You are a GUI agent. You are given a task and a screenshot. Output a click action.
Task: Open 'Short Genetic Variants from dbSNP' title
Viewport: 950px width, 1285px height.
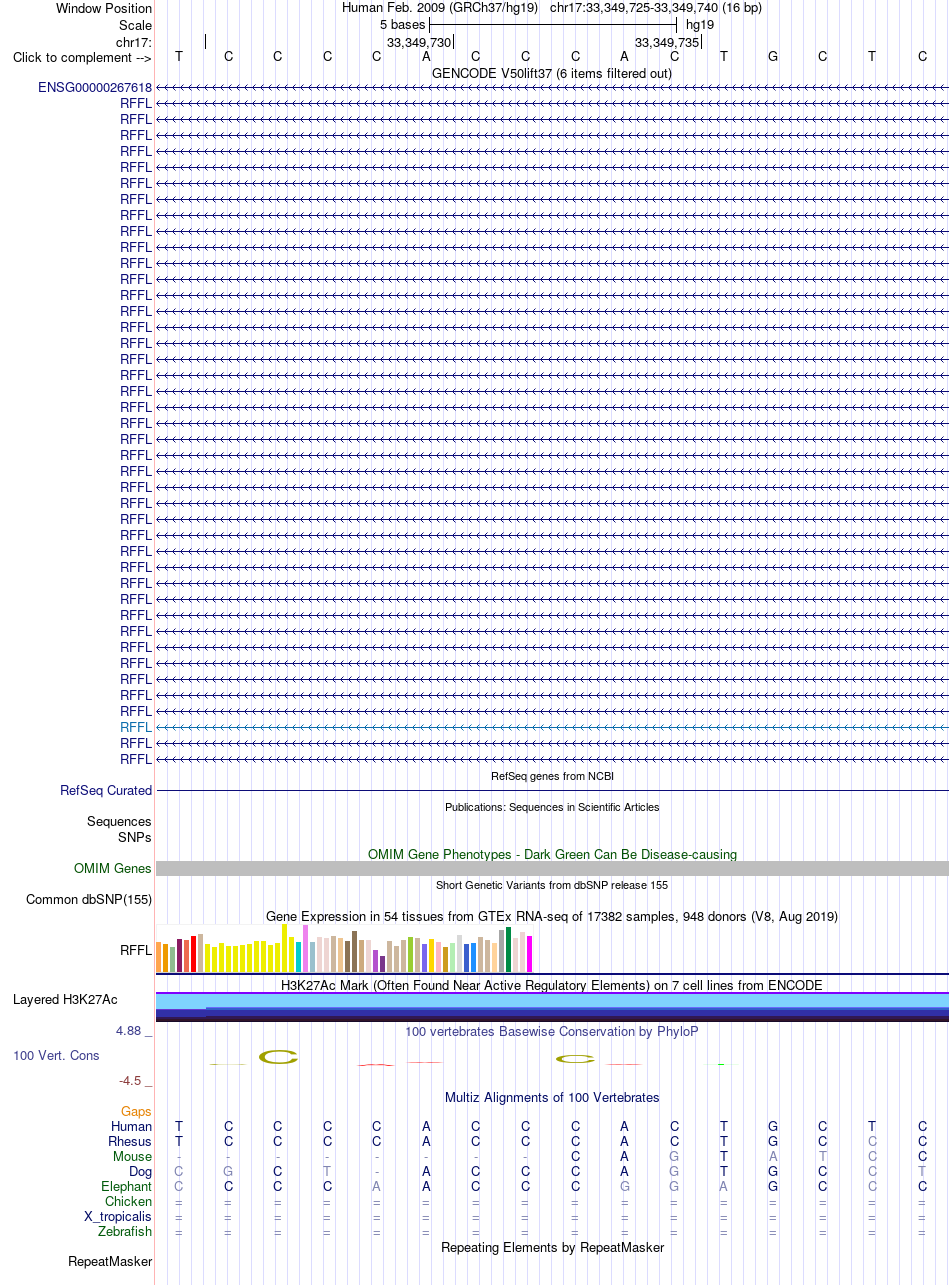point(552,885)
